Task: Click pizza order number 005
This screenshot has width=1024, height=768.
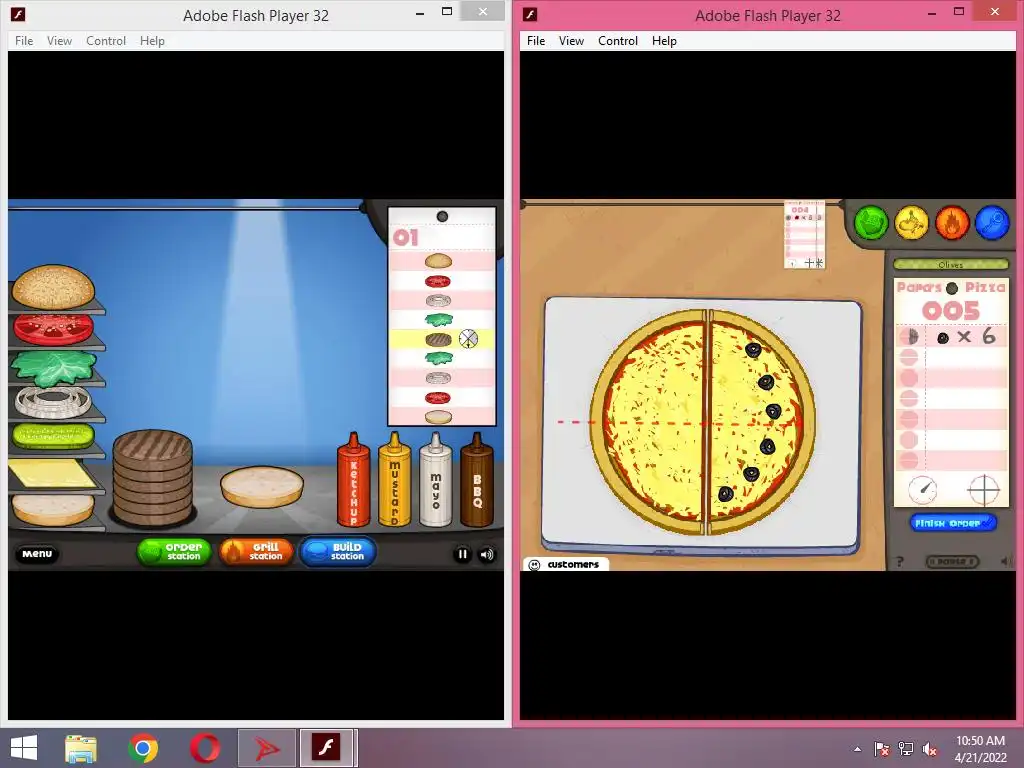Action: tap(951, 310)
